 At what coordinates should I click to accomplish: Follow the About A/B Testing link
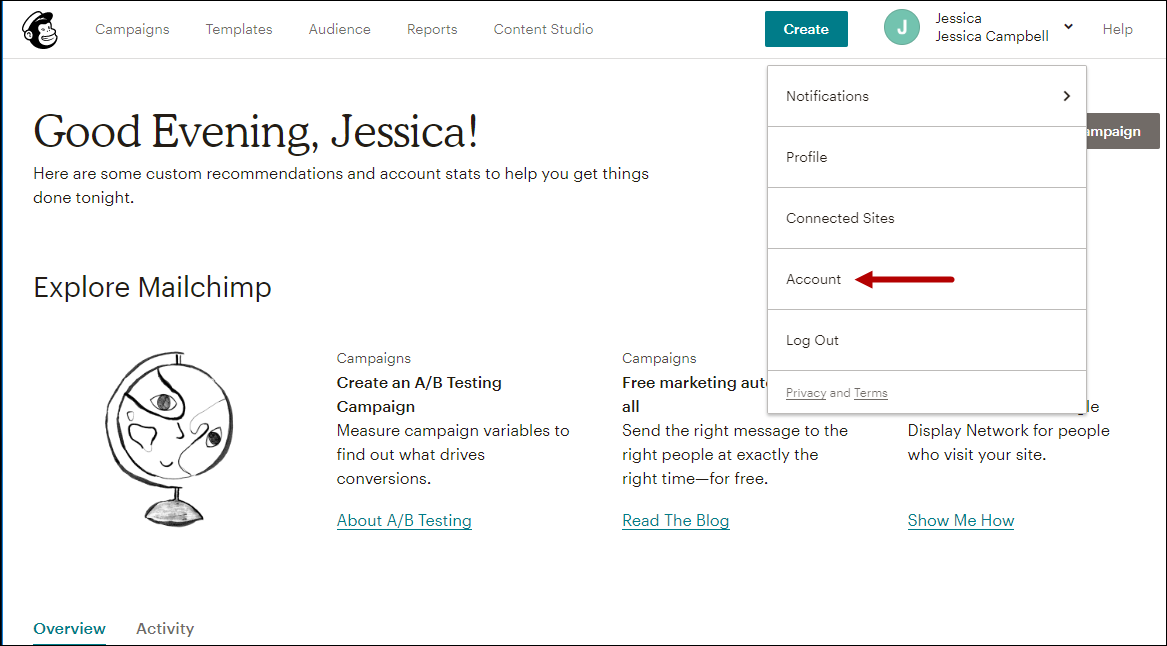tap(404, 520)
